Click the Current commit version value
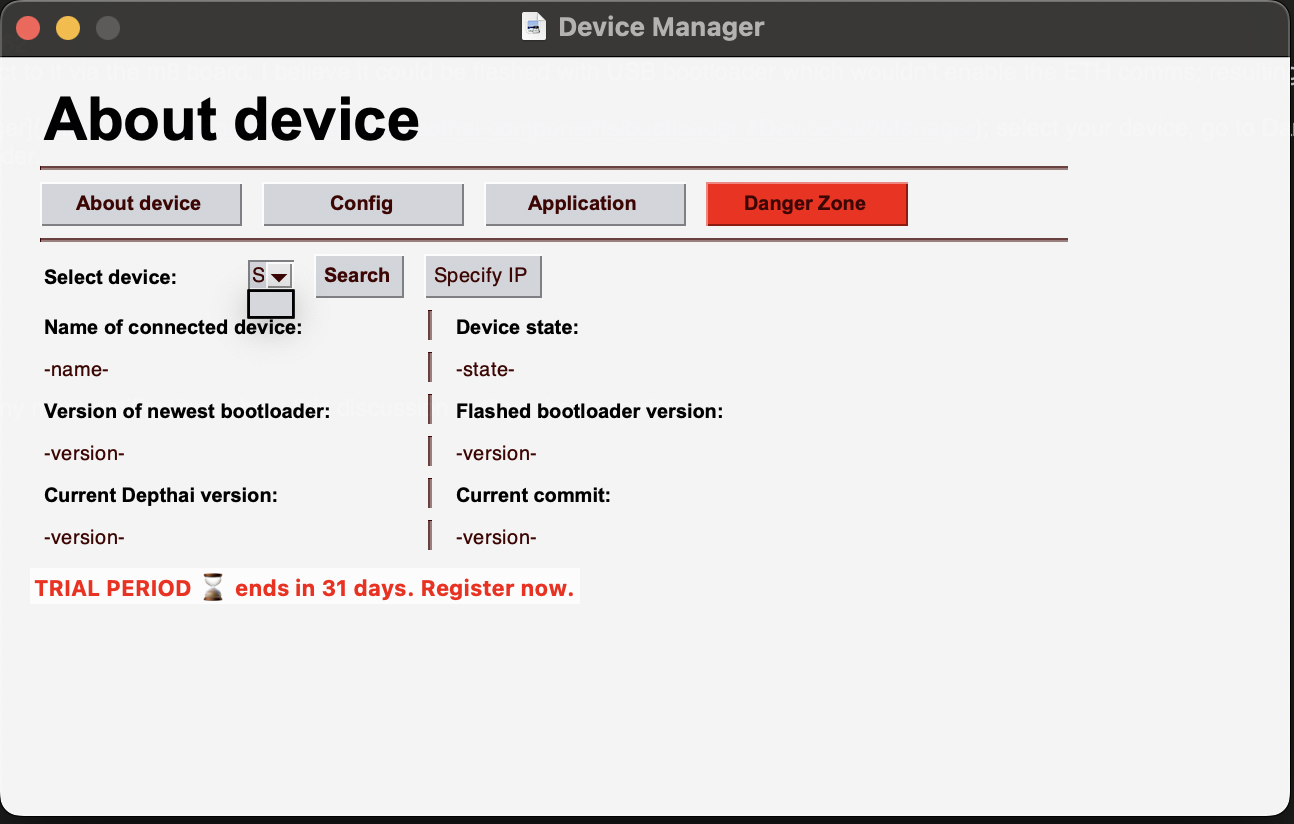The height and width of the screenshot is (824, 1294). click(x=496, y=538)
